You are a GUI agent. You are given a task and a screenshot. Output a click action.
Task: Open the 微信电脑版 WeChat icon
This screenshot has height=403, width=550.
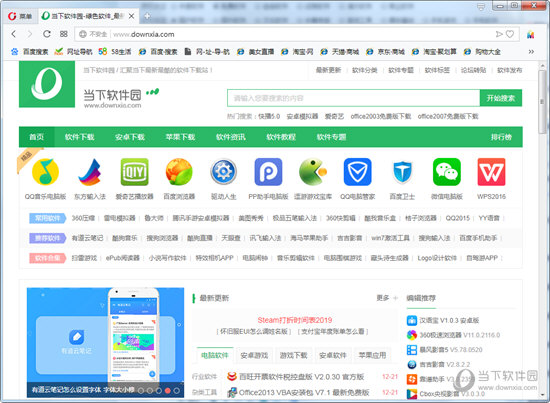pyautogui.click(x=447, y=172)
